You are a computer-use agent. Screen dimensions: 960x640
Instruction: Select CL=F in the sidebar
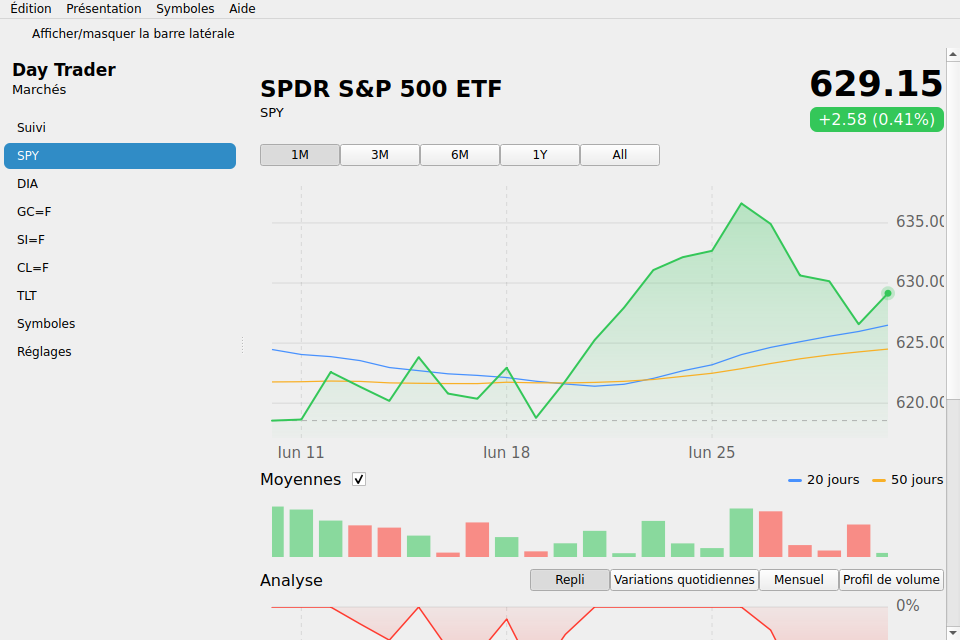(120, 268)
